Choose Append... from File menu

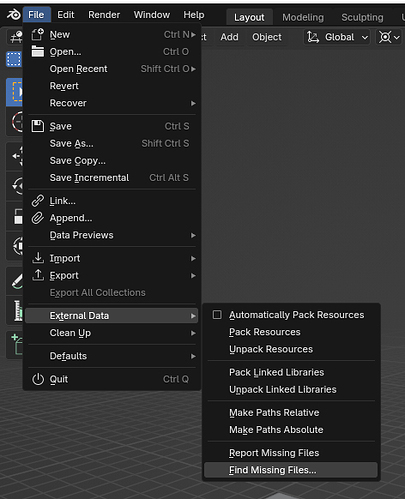pyautogui.click(x=112, y=218)
